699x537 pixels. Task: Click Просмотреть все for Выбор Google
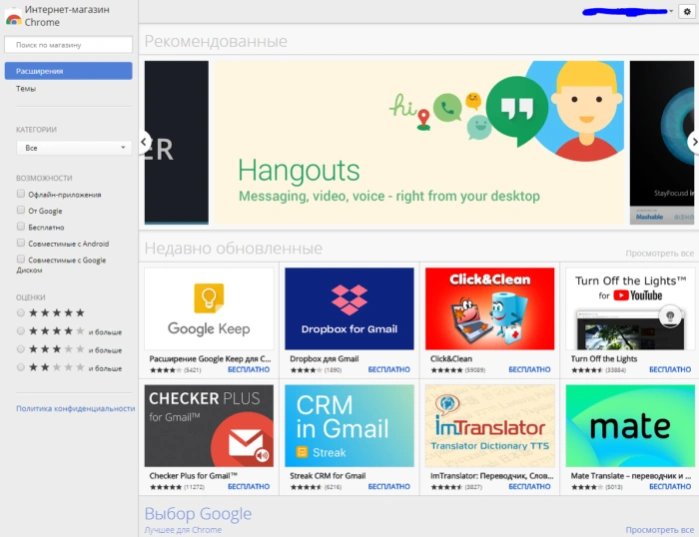[x=659, y=530]
